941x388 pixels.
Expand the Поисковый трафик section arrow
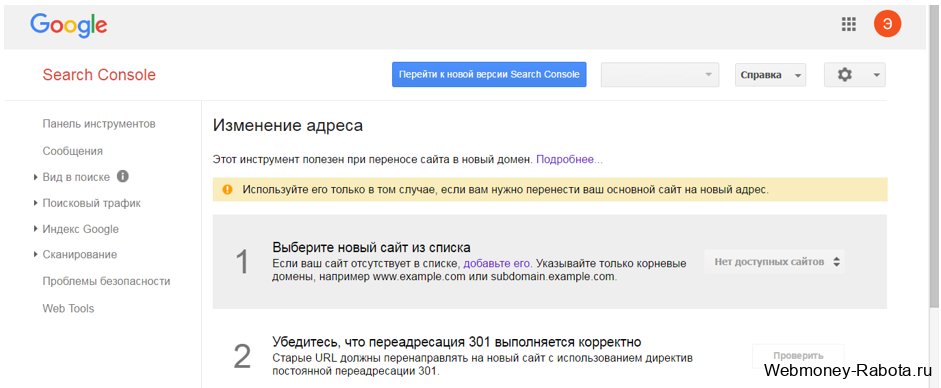pos(36,203)
